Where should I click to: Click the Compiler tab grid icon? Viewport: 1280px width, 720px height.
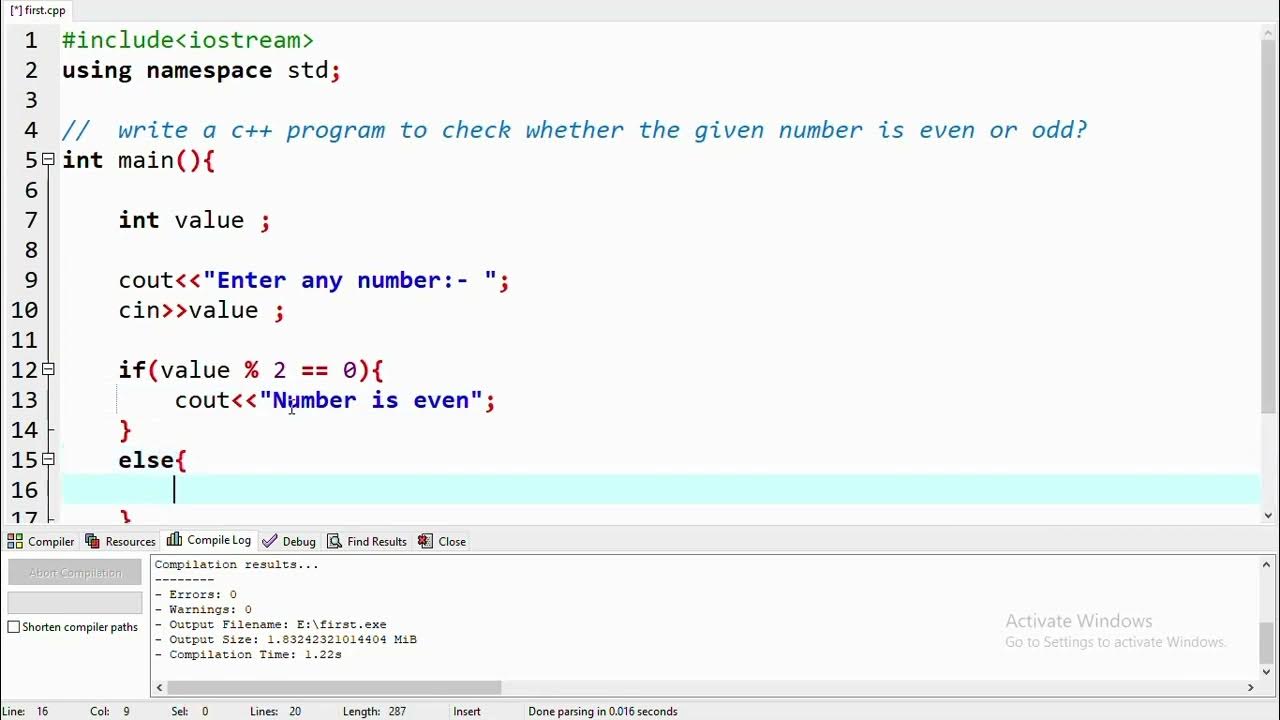pyautogui.click(x=15, y=541)
